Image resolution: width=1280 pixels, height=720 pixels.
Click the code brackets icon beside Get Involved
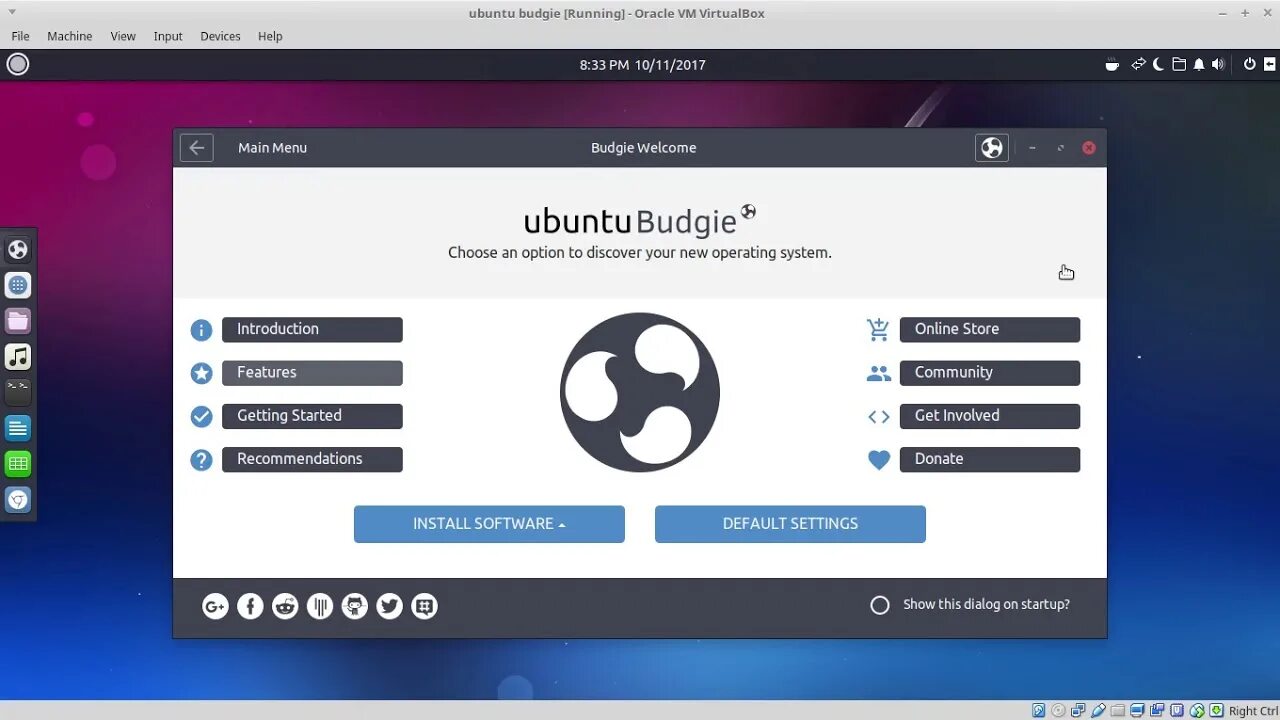tap(878, 417)
